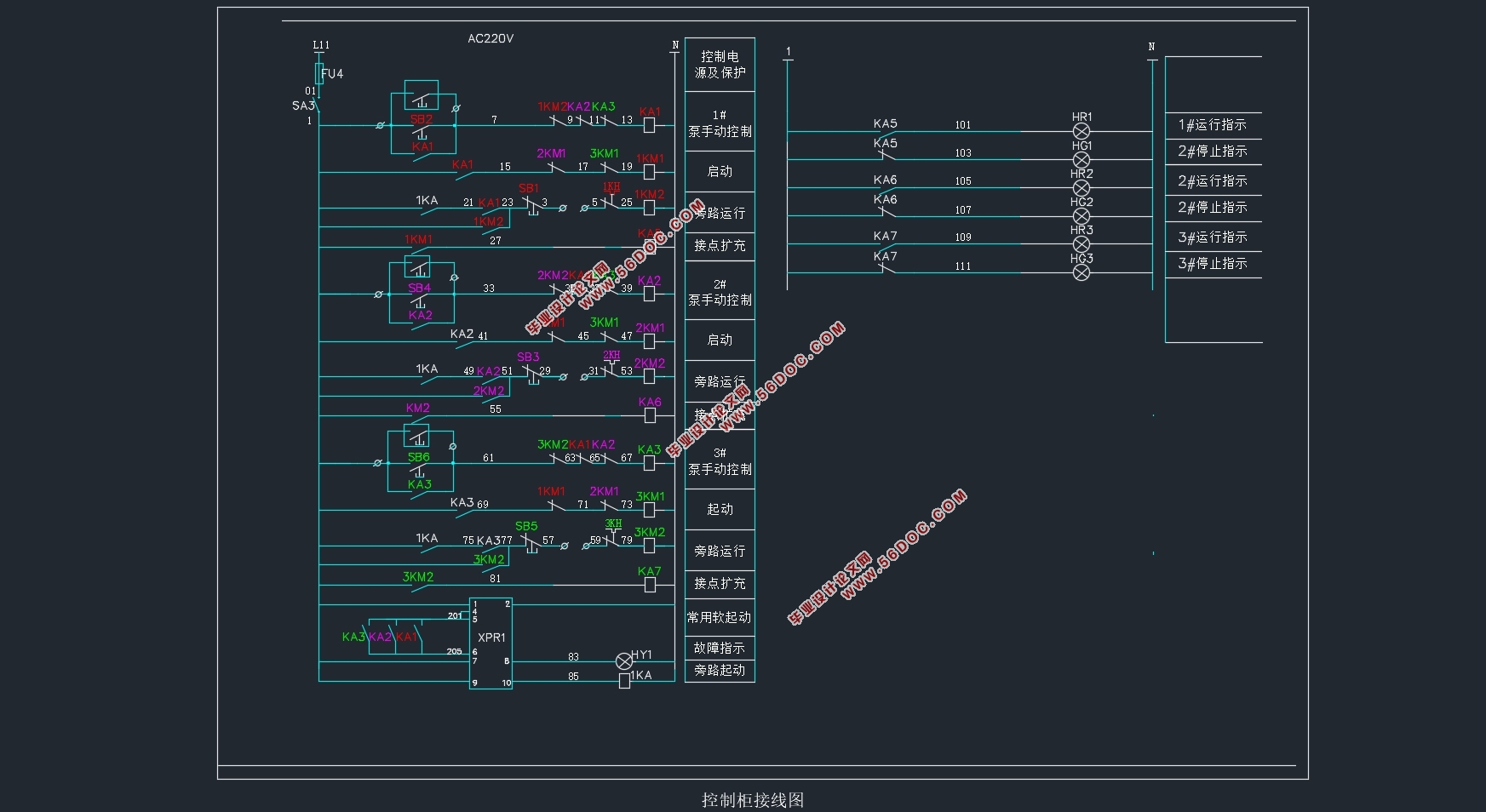Screen dimensions: 1486x812
Task: Select the KA1 coil symbol on wire 13
Action: (650, 125)
